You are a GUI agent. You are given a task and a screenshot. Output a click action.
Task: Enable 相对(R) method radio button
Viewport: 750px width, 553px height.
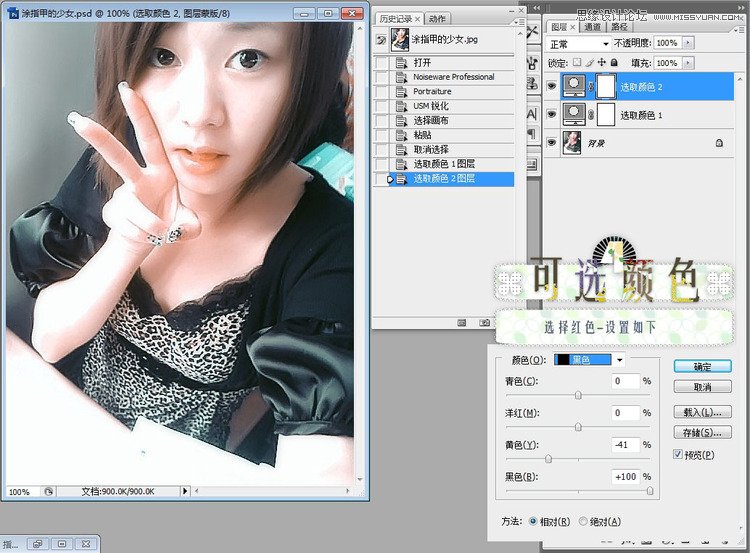point(533,521)
